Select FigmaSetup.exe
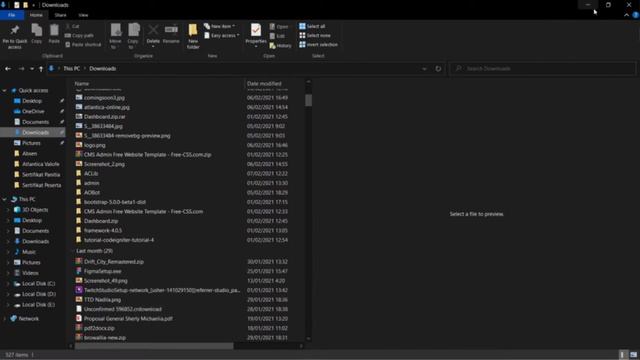 click(102, 271)
